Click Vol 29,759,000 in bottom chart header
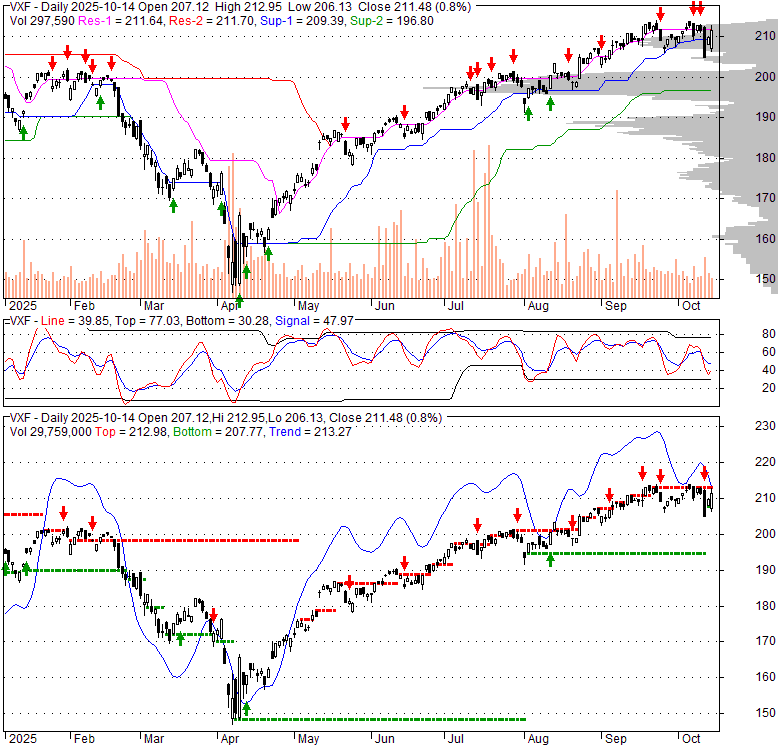Viewport: 780px width, 745px height. pyautogui.click(x=51, y=432)
